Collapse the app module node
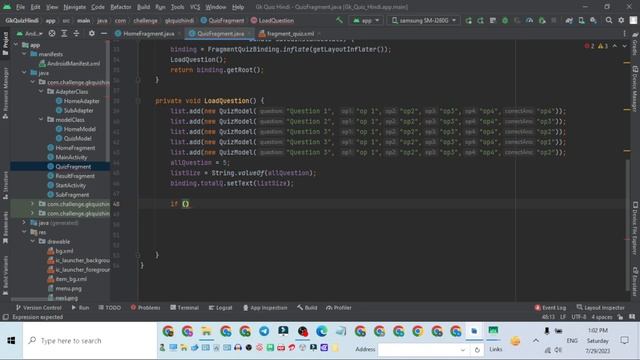 click(x=16, y=45)
